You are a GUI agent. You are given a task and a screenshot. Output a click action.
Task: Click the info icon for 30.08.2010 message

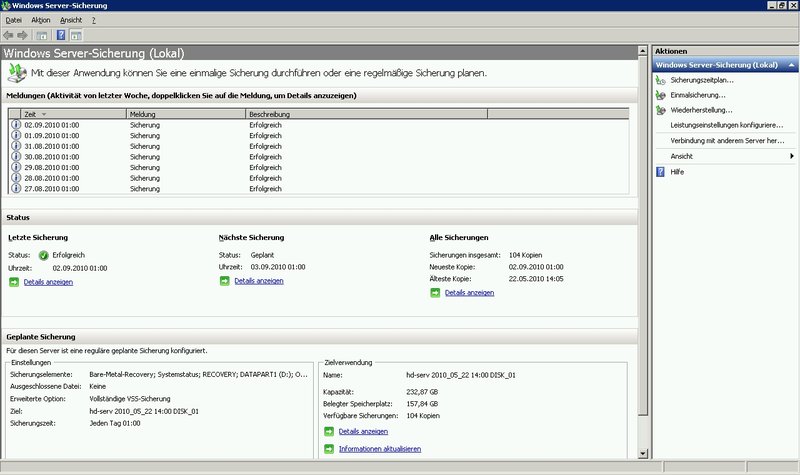click(x=16, y=157)
